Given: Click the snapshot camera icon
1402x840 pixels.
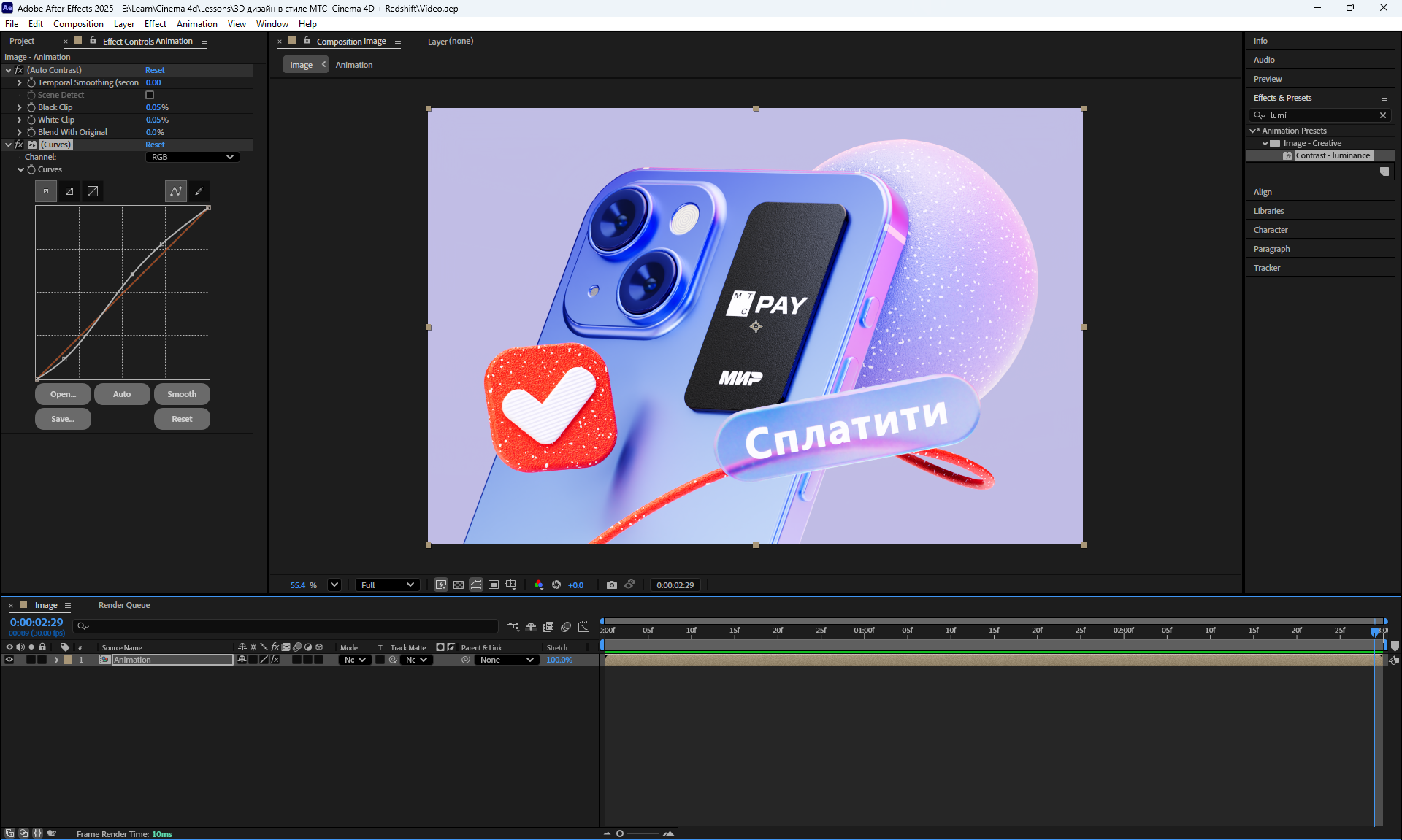Looking at the screenshot, I should point(612,585).
